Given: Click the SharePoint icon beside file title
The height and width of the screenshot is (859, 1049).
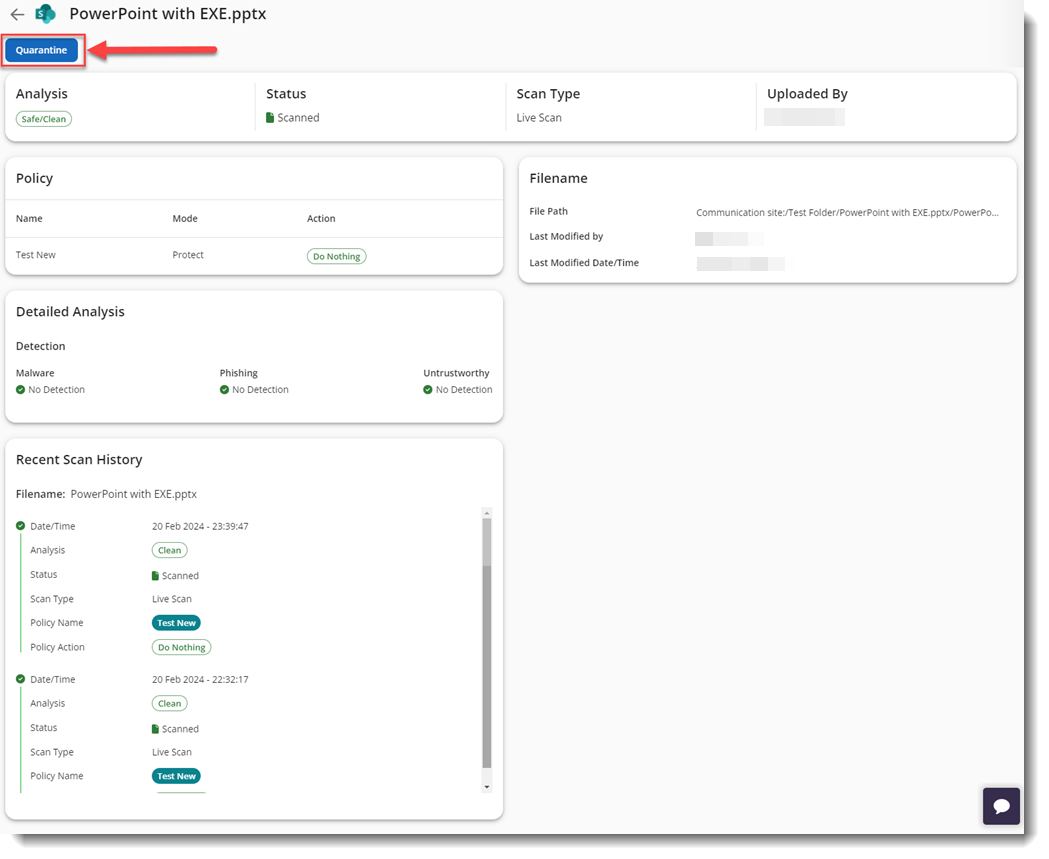Looking at the screenshot, I should coord(45,14).
